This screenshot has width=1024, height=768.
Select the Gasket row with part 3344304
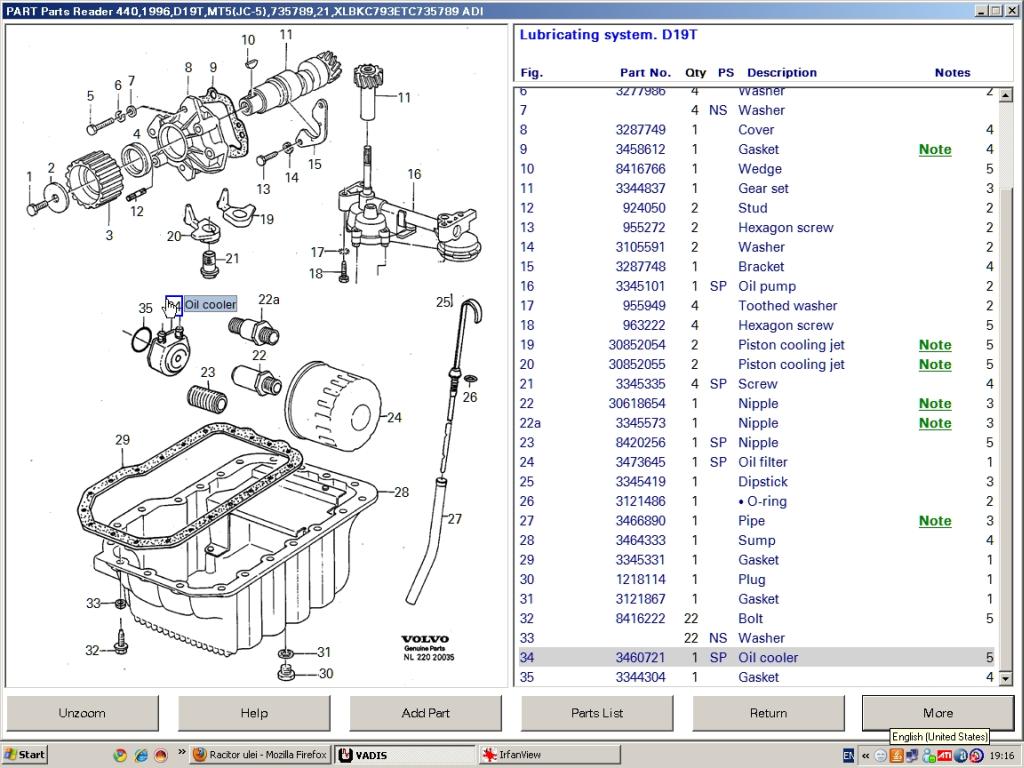tap(756, 677)
